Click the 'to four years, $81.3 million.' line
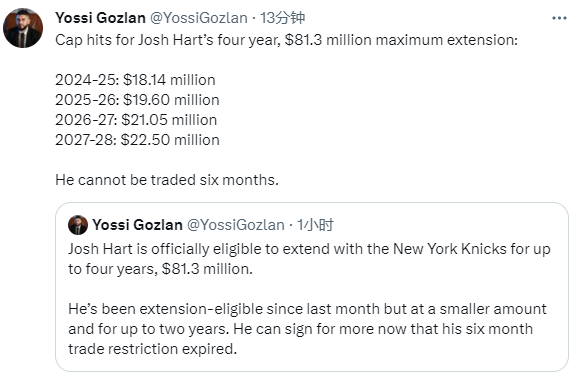 click(161, 269)
